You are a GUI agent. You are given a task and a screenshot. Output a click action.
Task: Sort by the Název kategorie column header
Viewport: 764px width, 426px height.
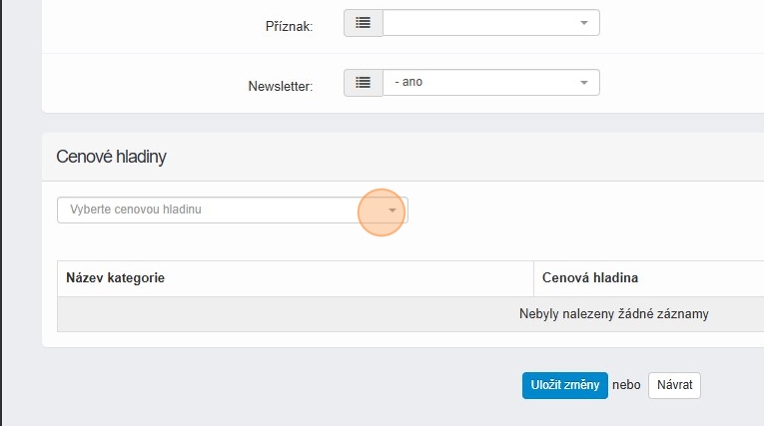pos(115,278)
